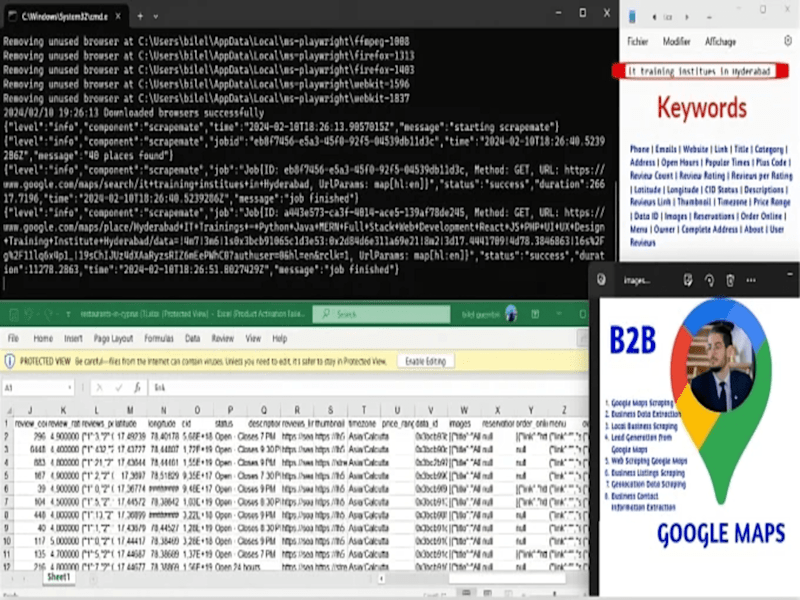Viewport: 800px width, 600px height.
Task: Click the 'timezone' header cell
Action: click(x=362, y=423)
